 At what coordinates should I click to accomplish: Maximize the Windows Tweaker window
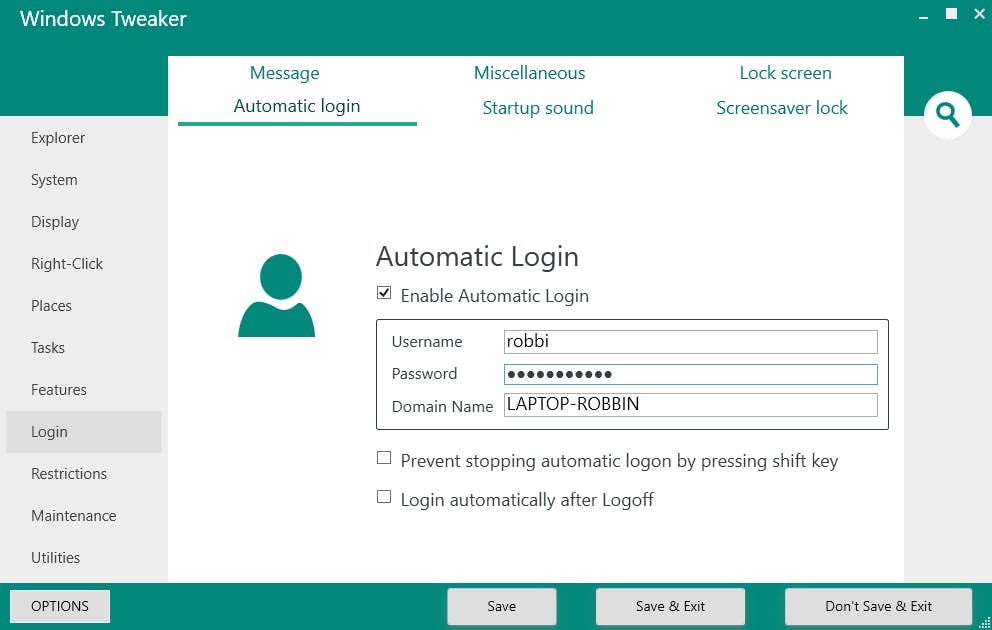tap(951, 14)
